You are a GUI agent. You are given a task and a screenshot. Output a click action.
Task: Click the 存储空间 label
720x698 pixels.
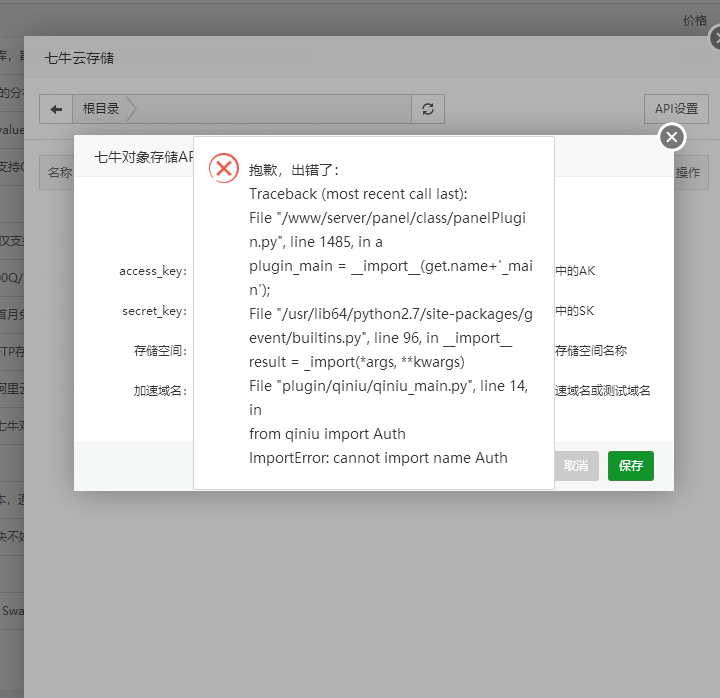pyautogui.click(x=160, y=351)
